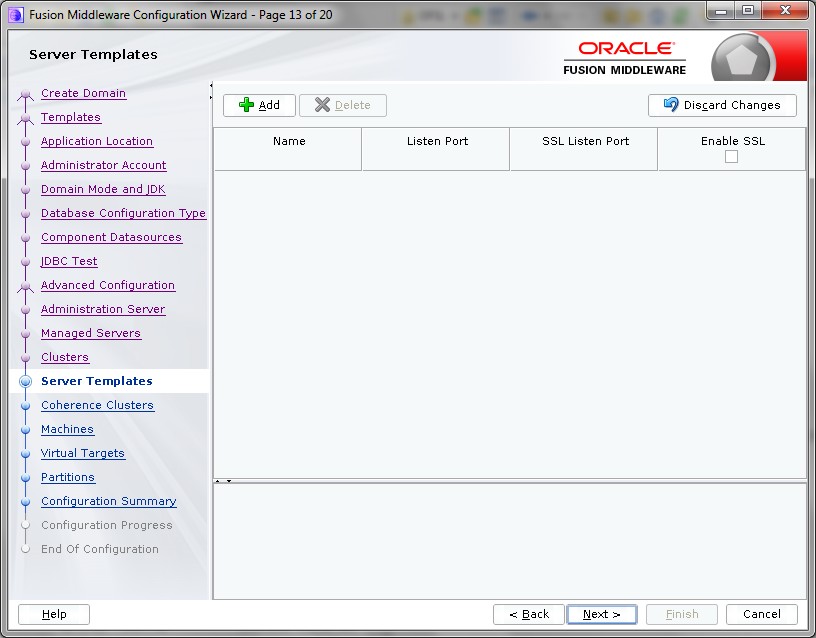The image size is (816, 638).
Task: Click the gray X Delete icon
Action: pos(323,105)
